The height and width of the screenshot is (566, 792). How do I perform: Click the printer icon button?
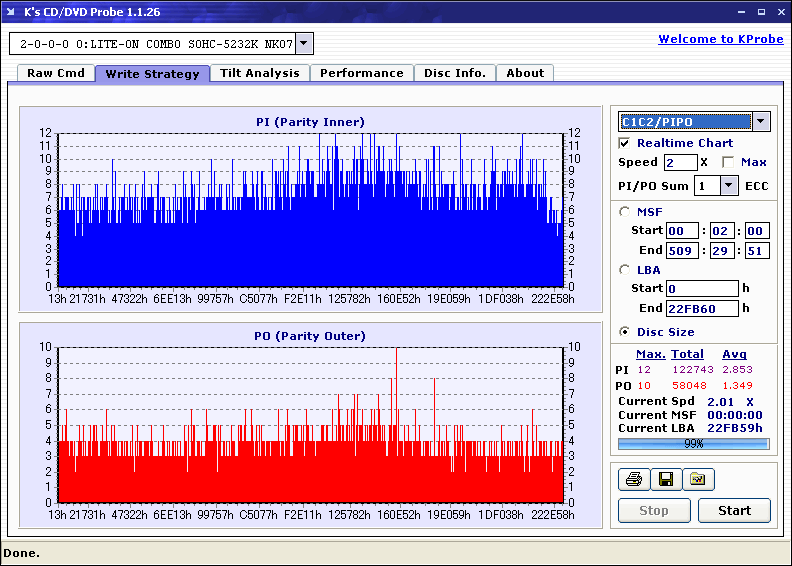pyautogui.click(x=633, y=480)
